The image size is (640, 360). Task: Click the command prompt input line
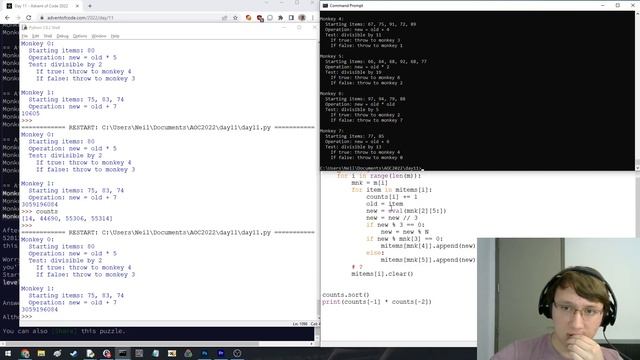click(371, 168)
